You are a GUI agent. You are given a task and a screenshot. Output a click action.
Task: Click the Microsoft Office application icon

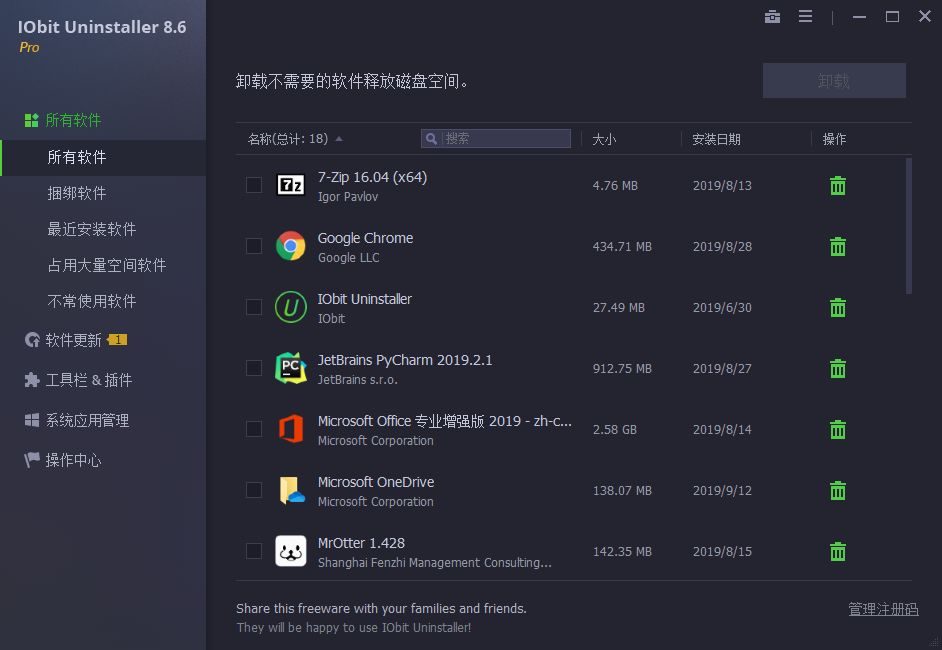[x=291, y=429]
